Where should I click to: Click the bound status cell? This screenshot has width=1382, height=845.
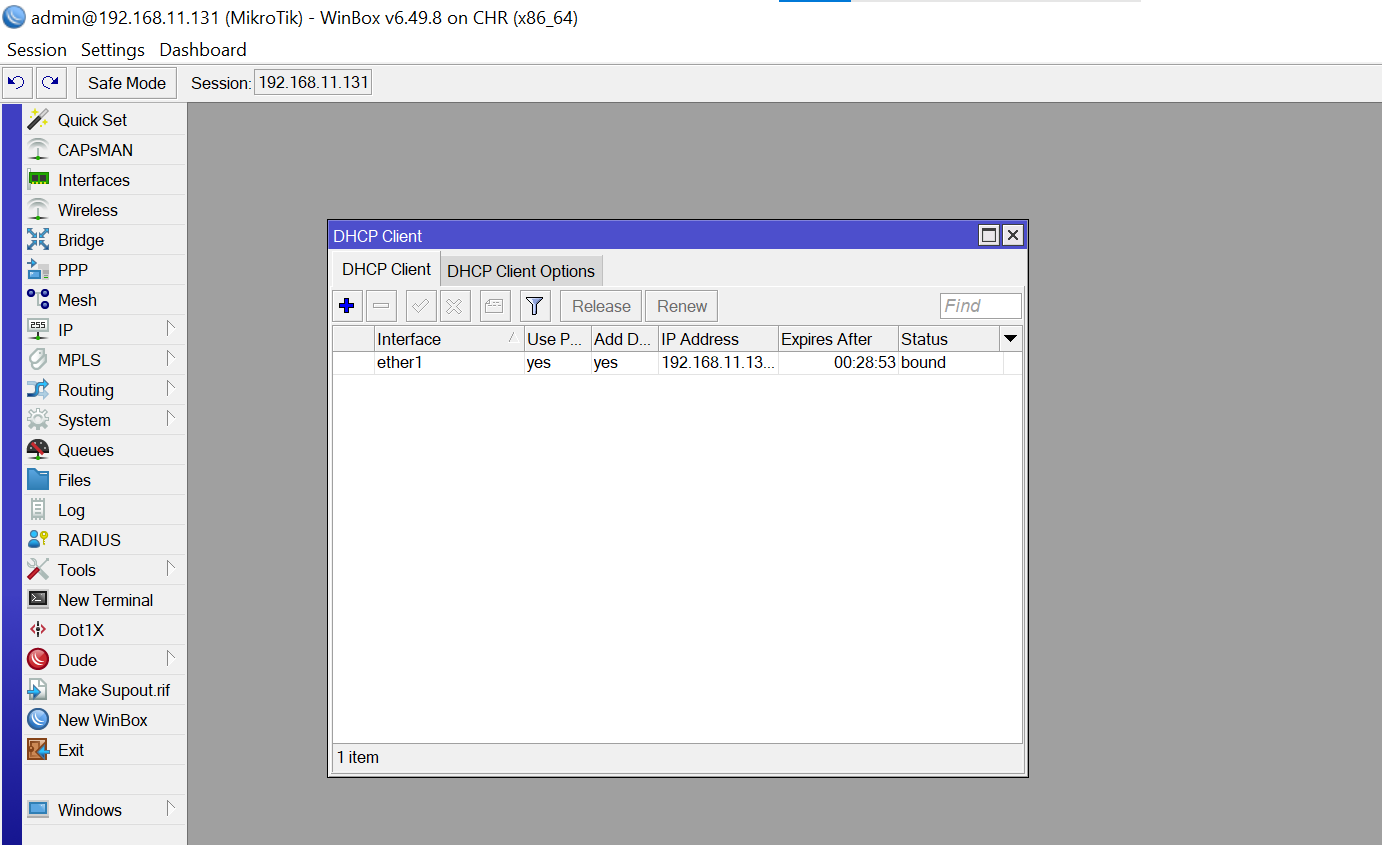pyautogui.click(x=950, y=363)
